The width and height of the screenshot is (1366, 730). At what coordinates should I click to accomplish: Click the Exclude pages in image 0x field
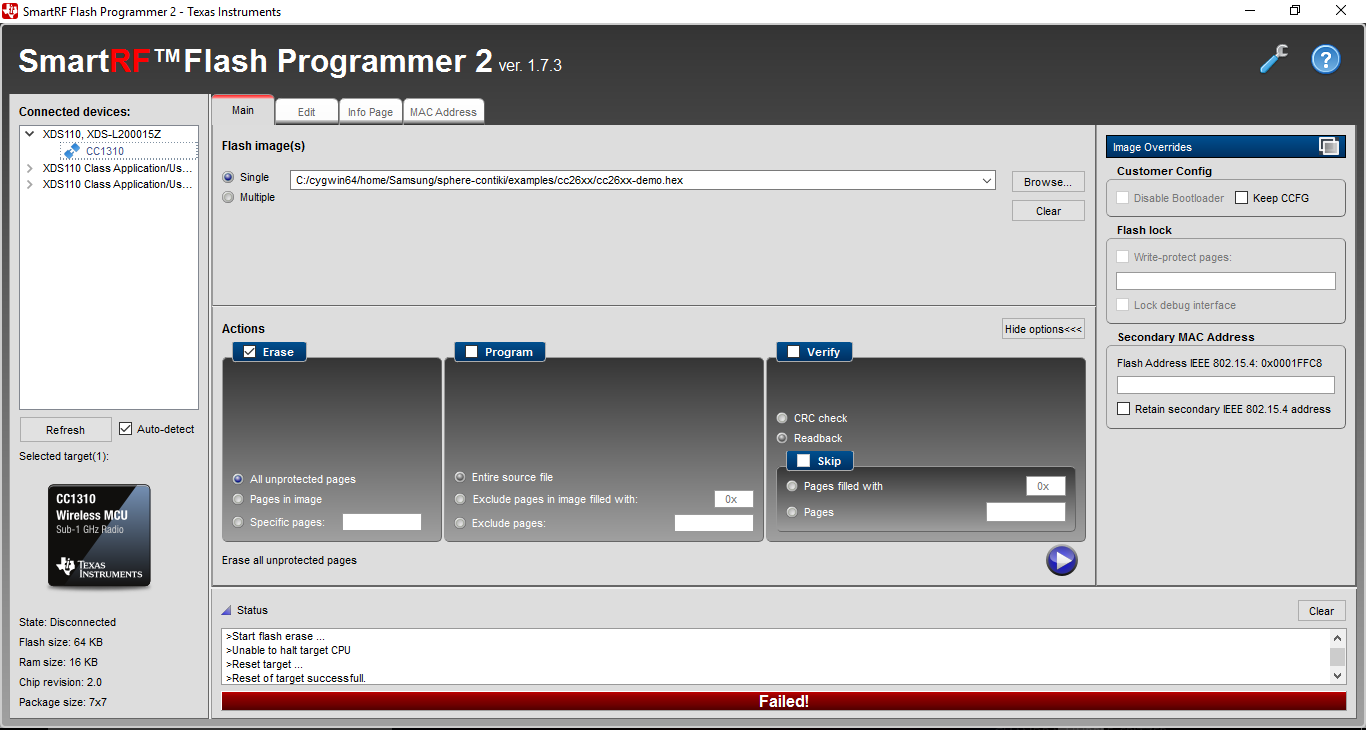[733, 499]
